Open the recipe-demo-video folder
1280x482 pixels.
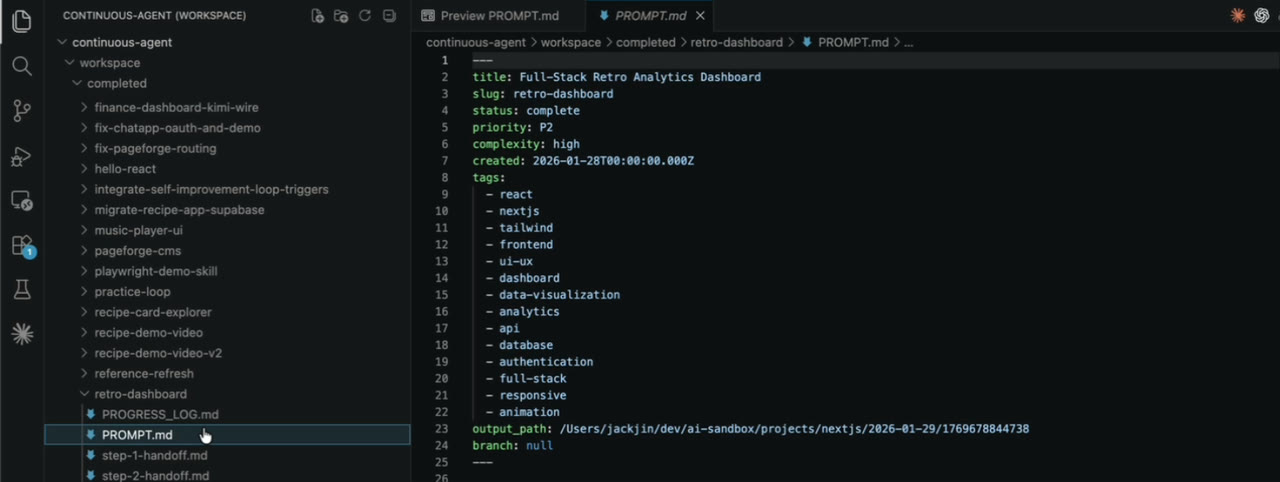pos(148,333)
